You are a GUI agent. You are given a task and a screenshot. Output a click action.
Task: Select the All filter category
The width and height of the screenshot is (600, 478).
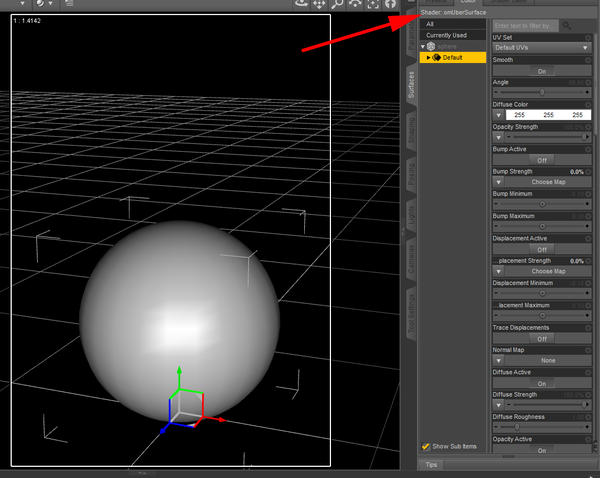(x=453, y=24)
